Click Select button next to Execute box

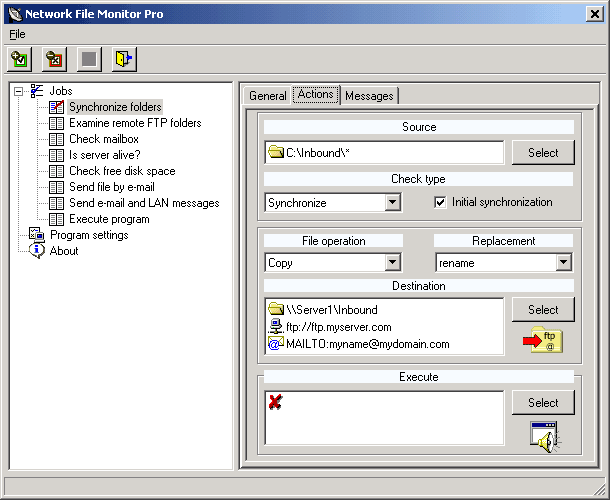tap(543, 403)
